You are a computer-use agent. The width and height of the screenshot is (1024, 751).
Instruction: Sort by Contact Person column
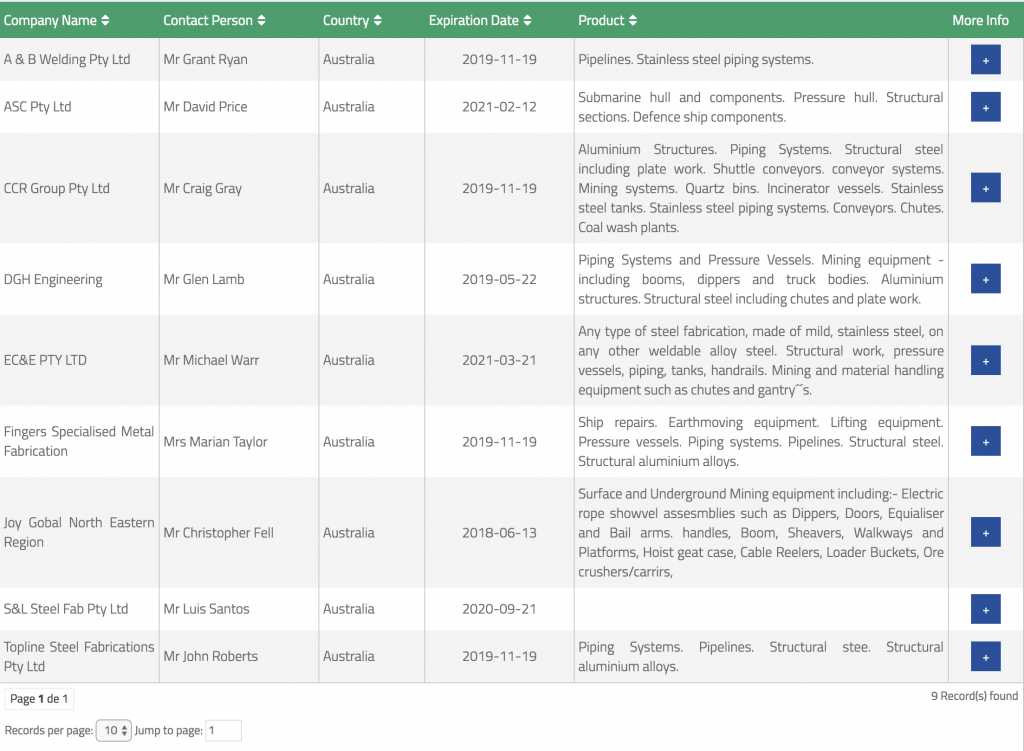click(214, 20)
